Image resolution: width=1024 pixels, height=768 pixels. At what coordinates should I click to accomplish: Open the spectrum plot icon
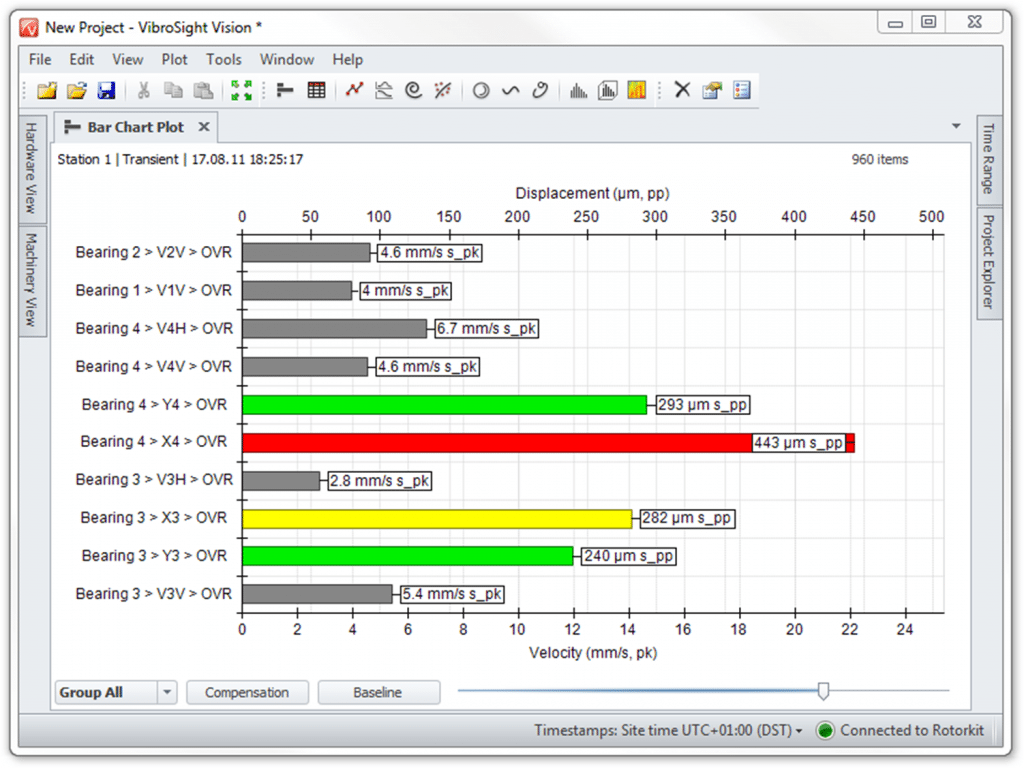coord(577,90)
